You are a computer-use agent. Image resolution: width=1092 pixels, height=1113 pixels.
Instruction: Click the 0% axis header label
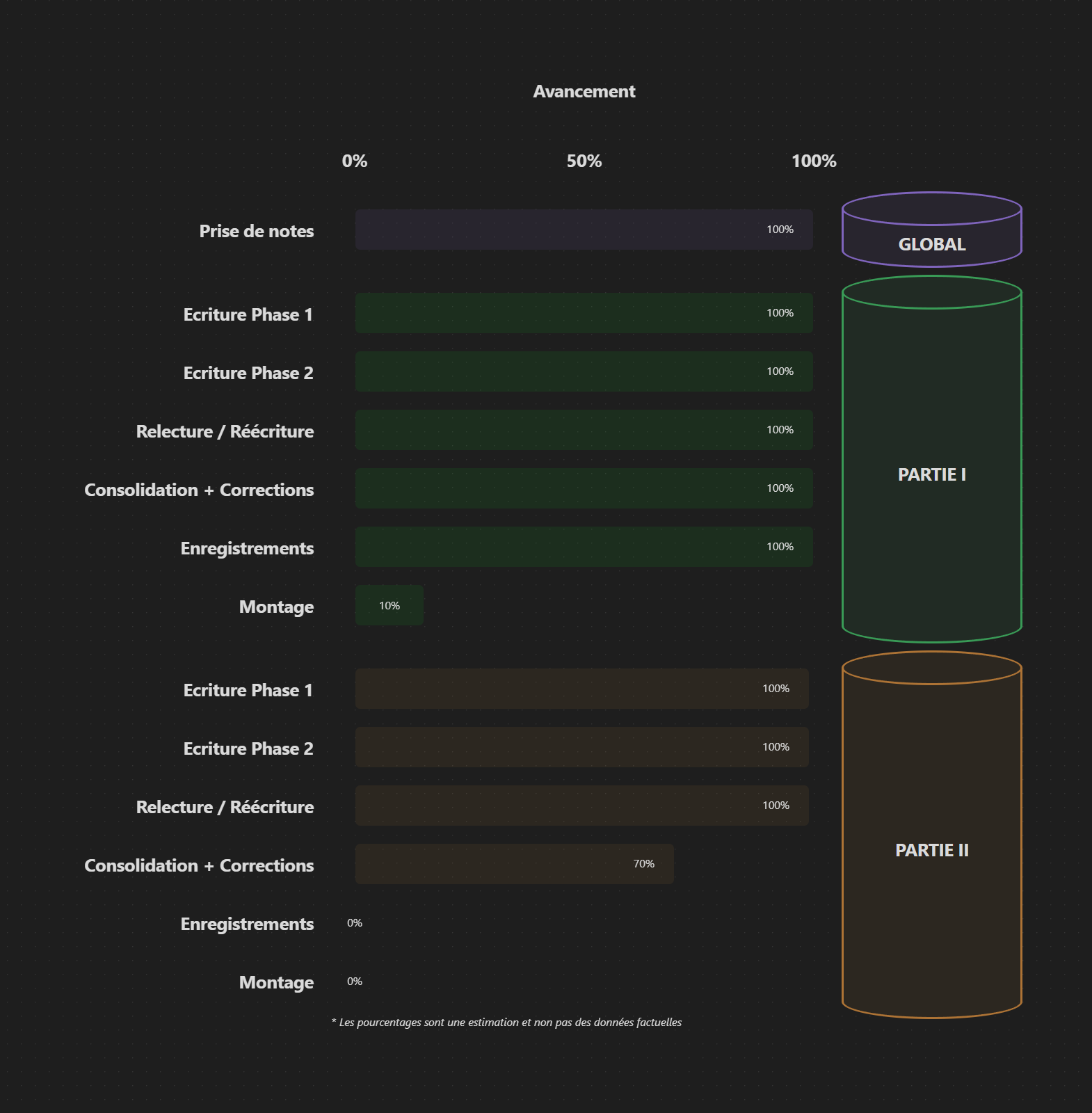click(355, 161)
